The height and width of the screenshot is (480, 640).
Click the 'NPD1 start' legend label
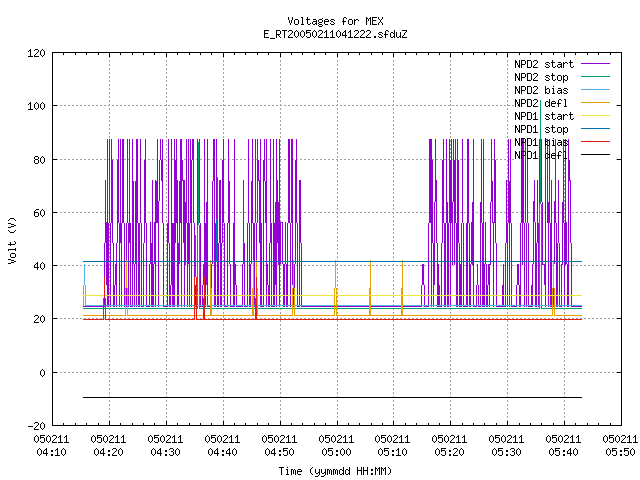(544, 116)
